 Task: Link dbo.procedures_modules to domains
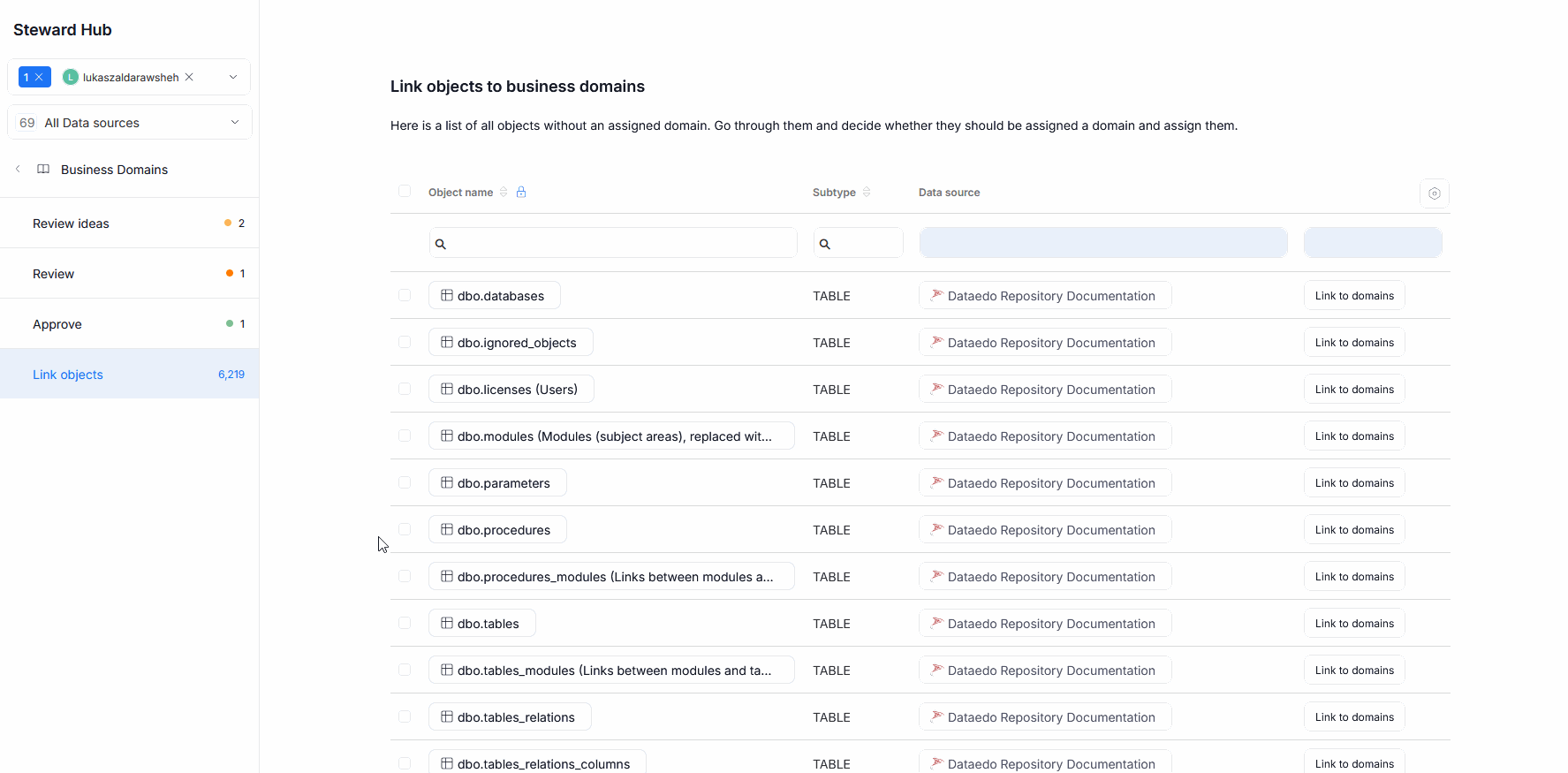pos(1354,577)
